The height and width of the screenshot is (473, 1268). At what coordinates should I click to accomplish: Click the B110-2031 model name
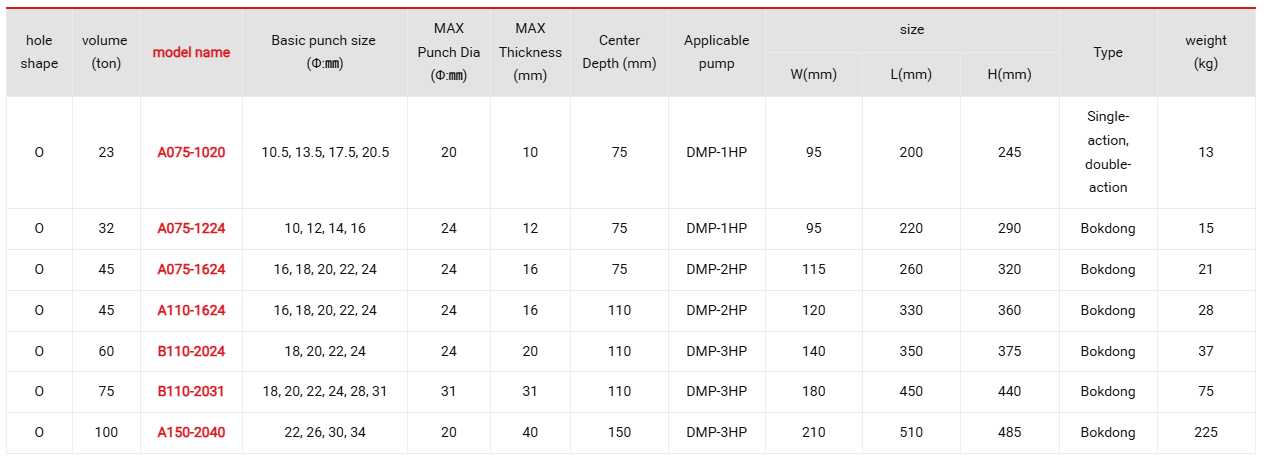point(191,392)
